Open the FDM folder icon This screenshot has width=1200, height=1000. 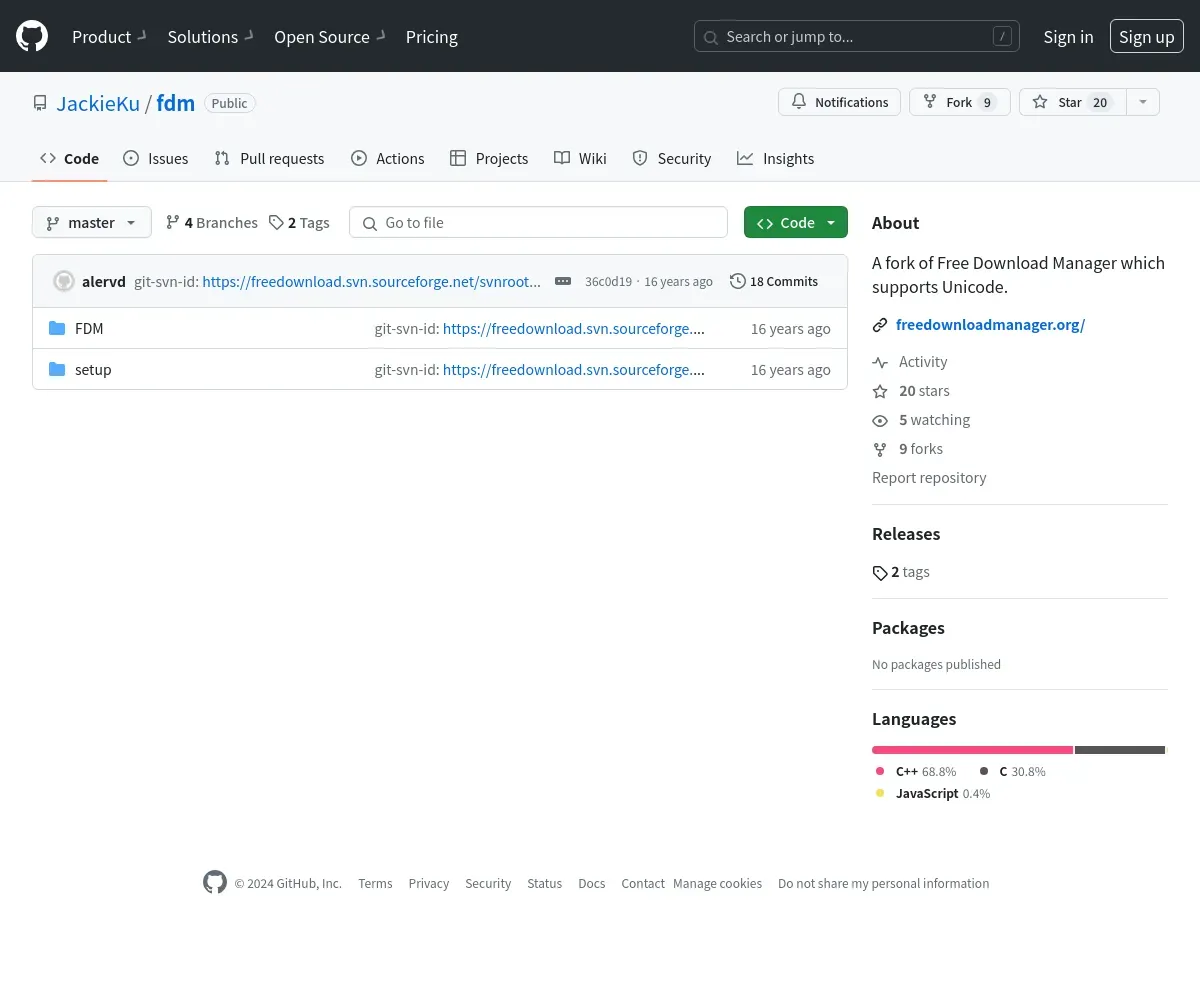(x=57, y=329)
